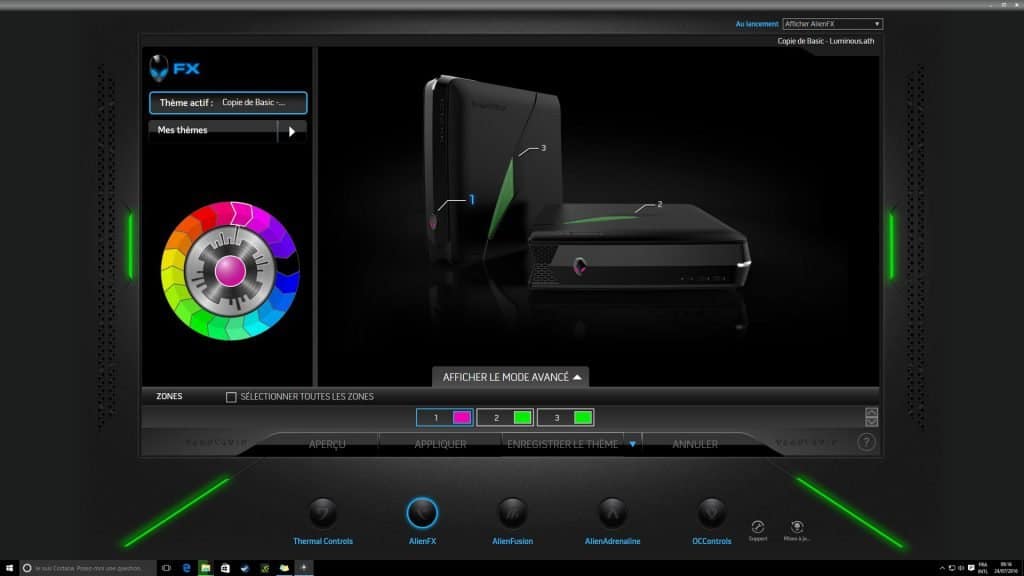Select lighting zone 1
Viewport: 1024px width, 576px height.
tap(443, 416)
